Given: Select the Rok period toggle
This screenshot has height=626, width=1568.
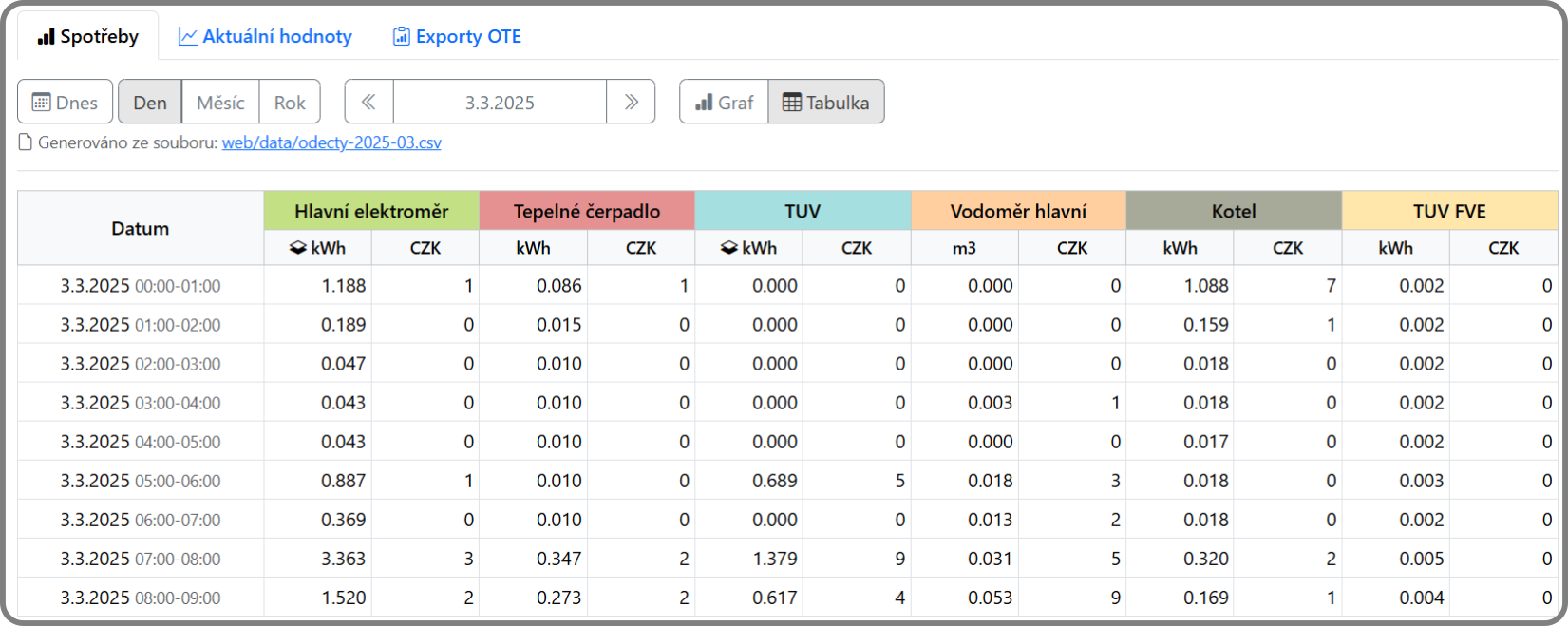Looking at the screenshot, I should point(290,103).
